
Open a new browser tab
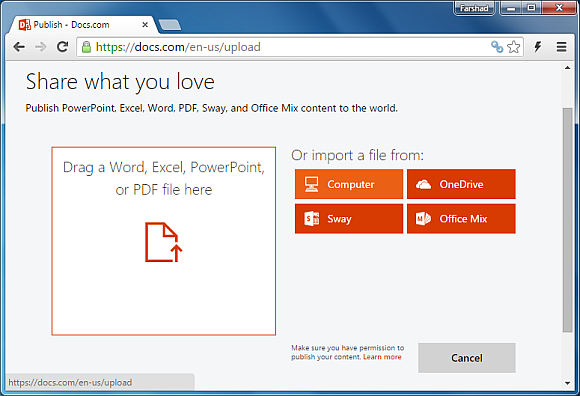tap(170, 25)
